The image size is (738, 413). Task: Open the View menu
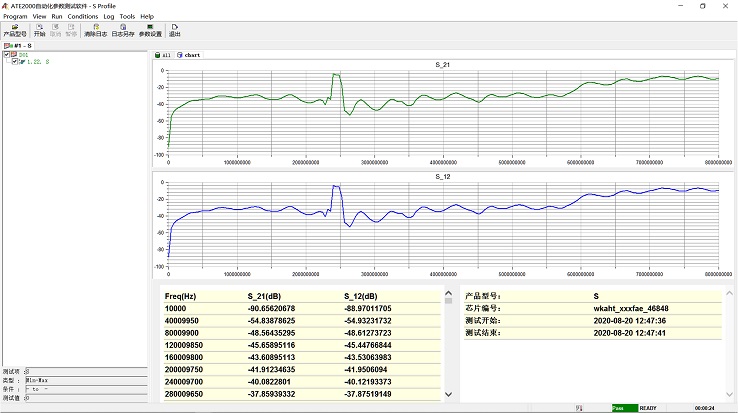39,16
